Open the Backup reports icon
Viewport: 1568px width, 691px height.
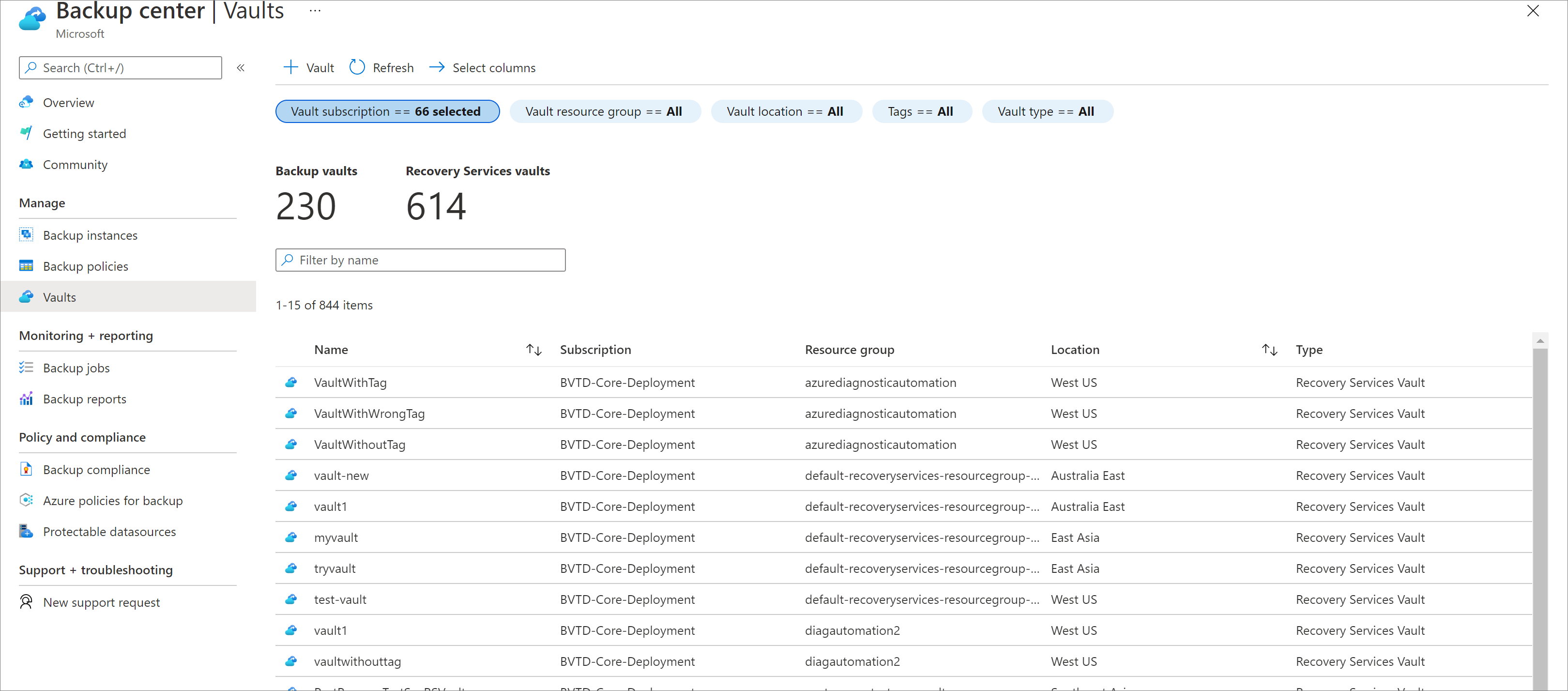pos(26,398)
